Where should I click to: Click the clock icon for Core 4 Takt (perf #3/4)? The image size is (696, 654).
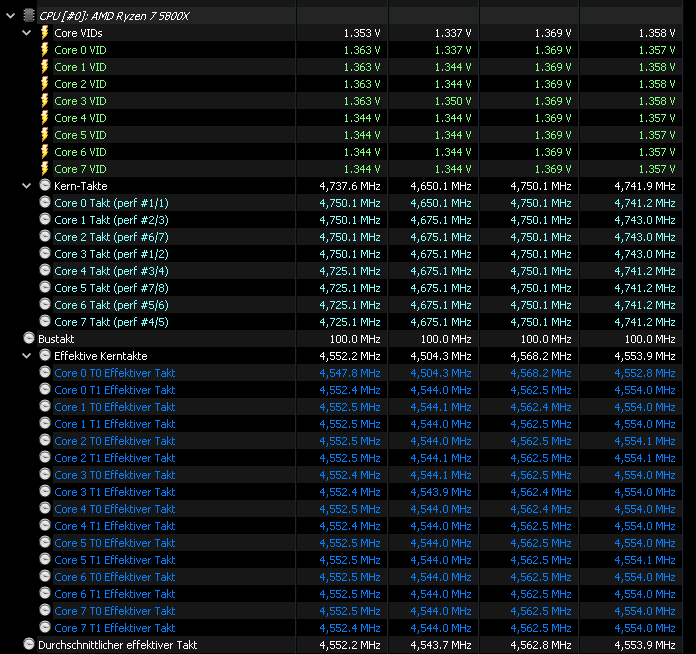click(45, 270)
